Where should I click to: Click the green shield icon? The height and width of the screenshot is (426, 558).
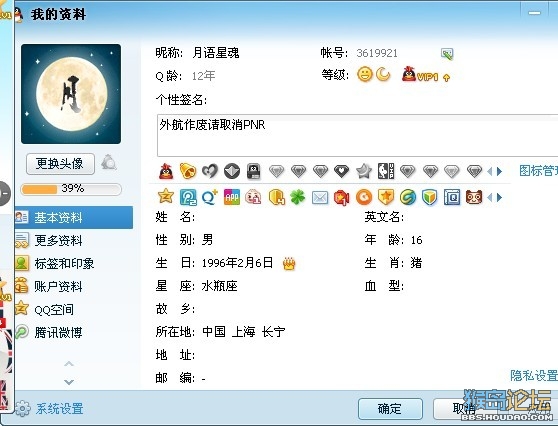(430, 197)
